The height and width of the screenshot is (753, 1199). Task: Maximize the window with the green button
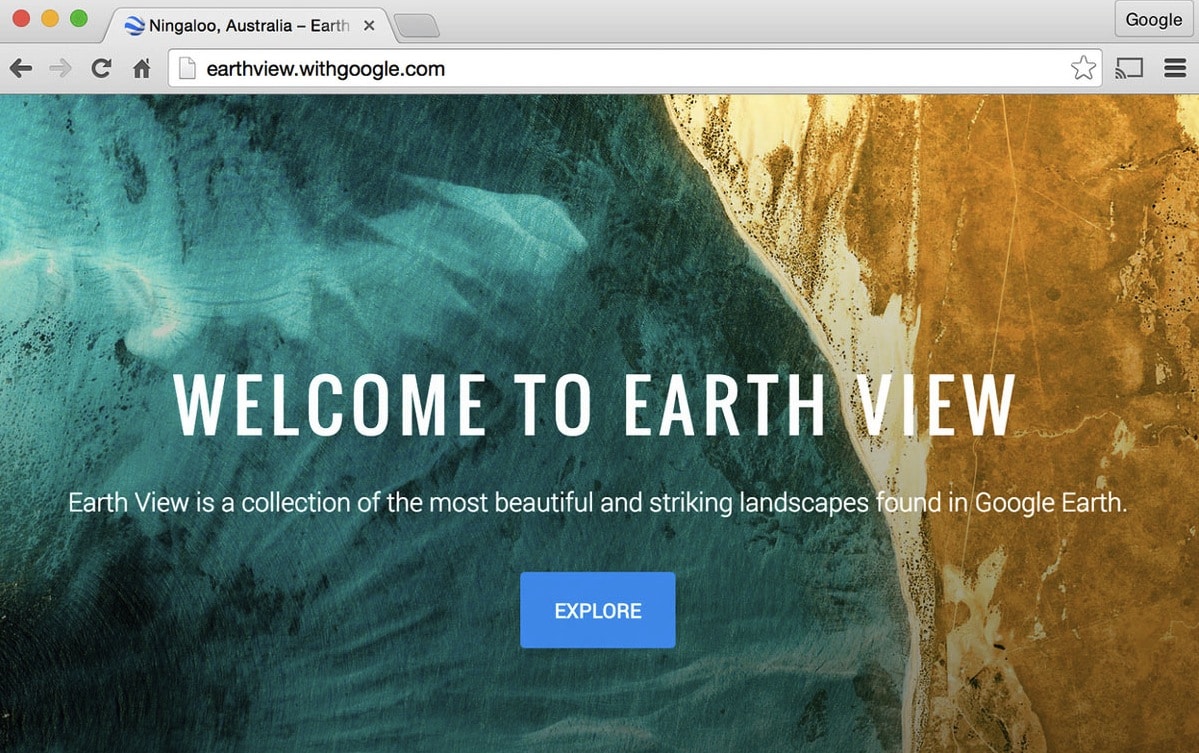(x=79, y=18)
